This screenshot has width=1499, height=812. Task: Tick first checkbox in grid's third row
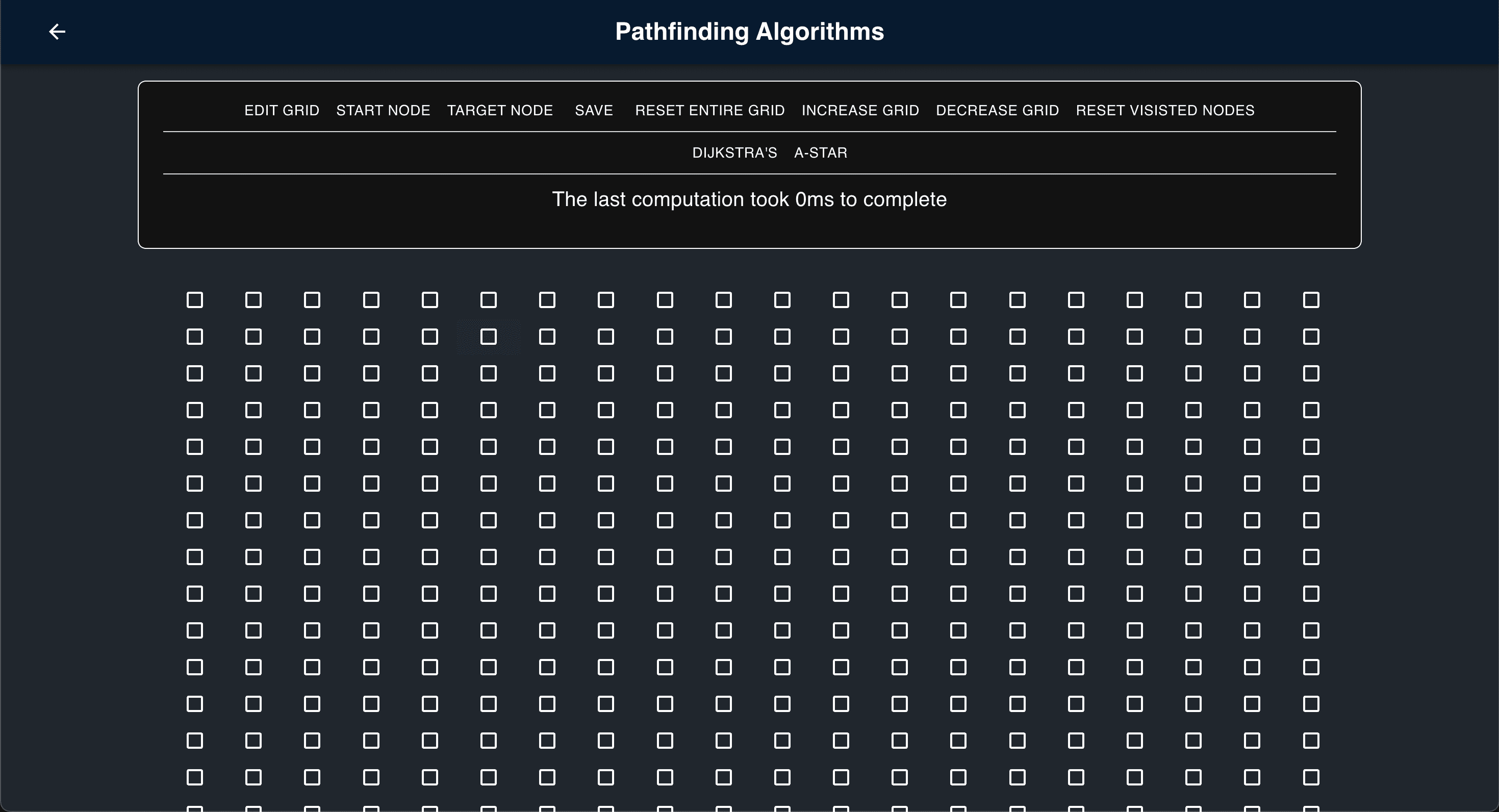tap(195, 373)
